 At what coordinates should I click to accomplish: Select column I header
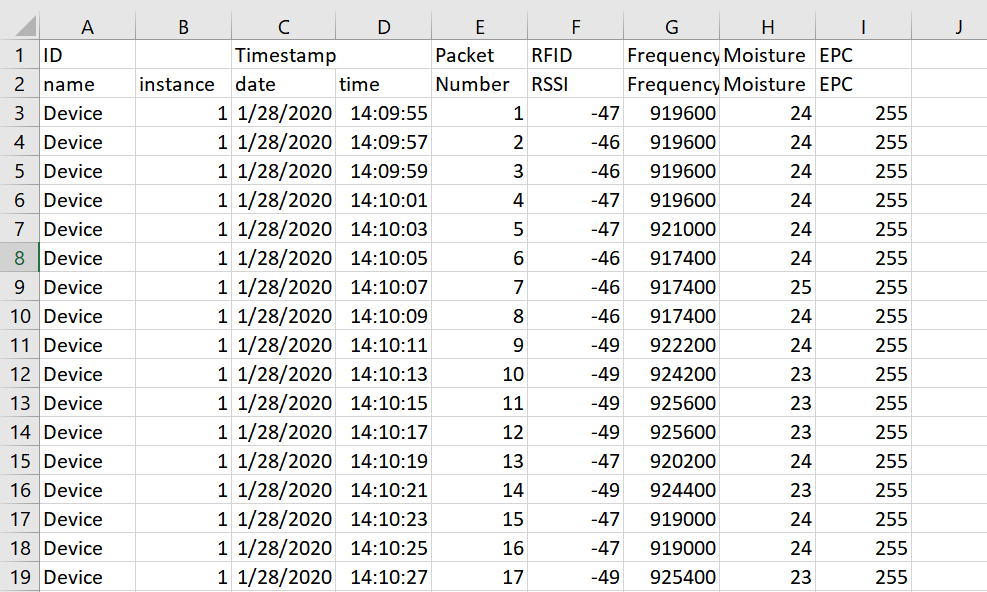[x=863, y=27]
